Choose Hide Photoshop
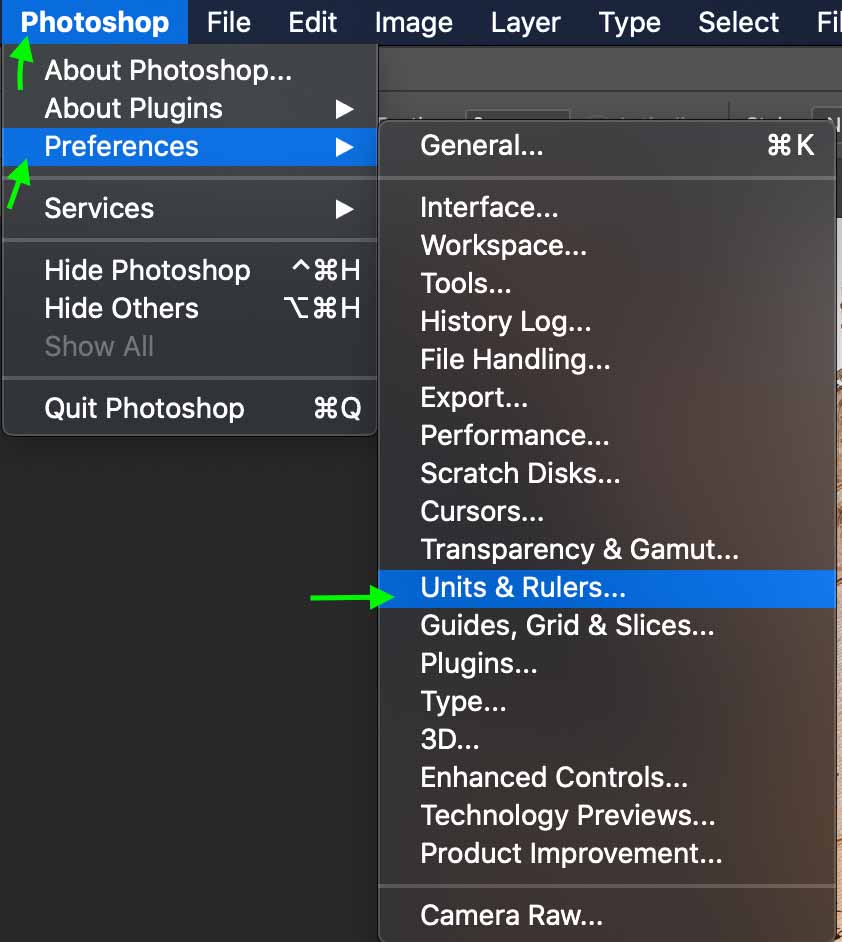Viewport: 842px width, 942px height. 190,270
